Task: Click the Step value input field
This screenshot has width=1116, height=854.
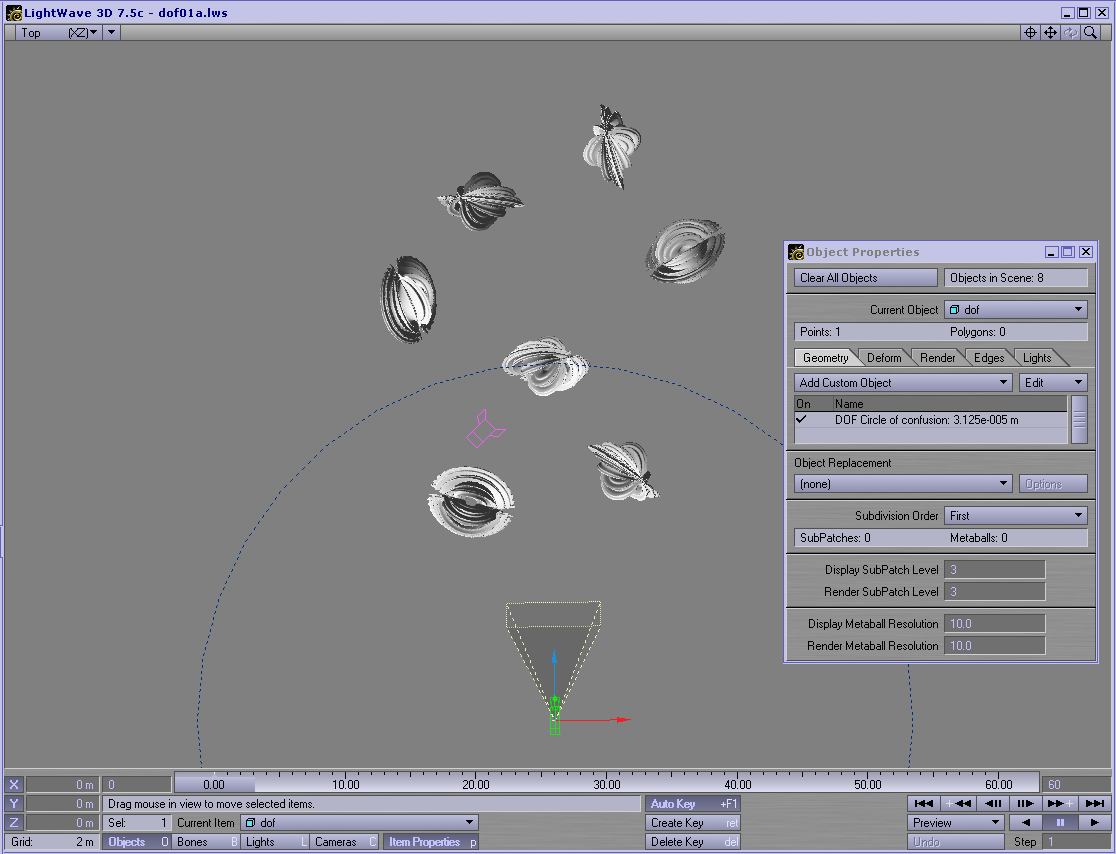Action: 1075,842
